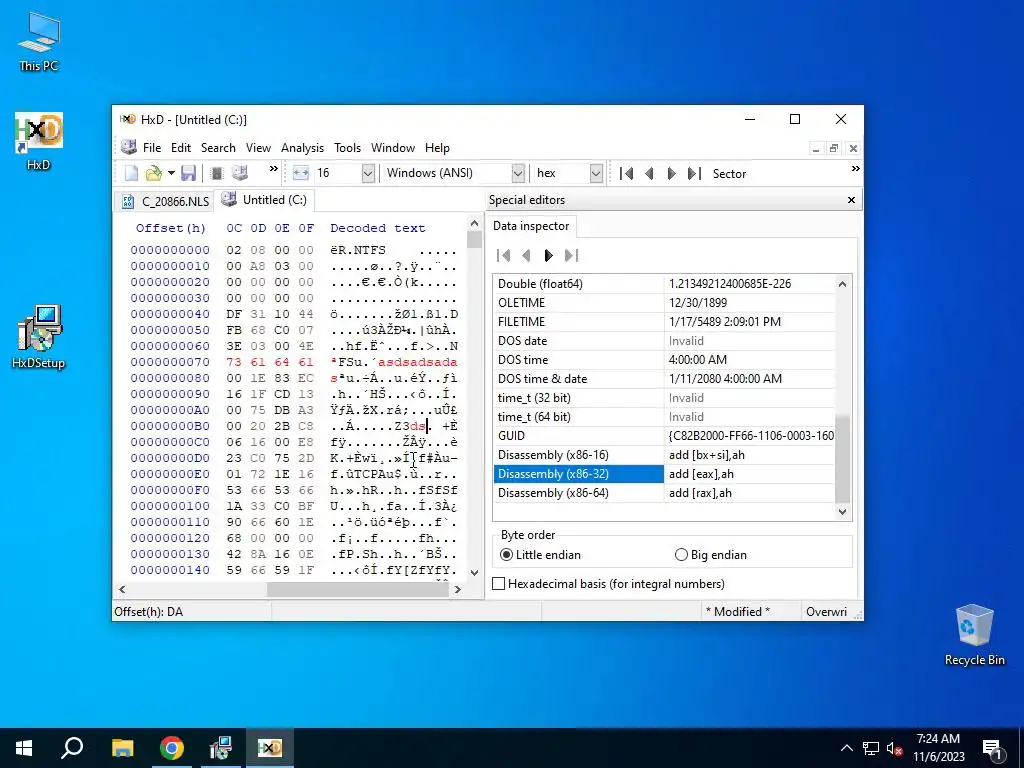1024x768 pixels.
Task: Go to next sector in toolbar
Action: point(671,174)
